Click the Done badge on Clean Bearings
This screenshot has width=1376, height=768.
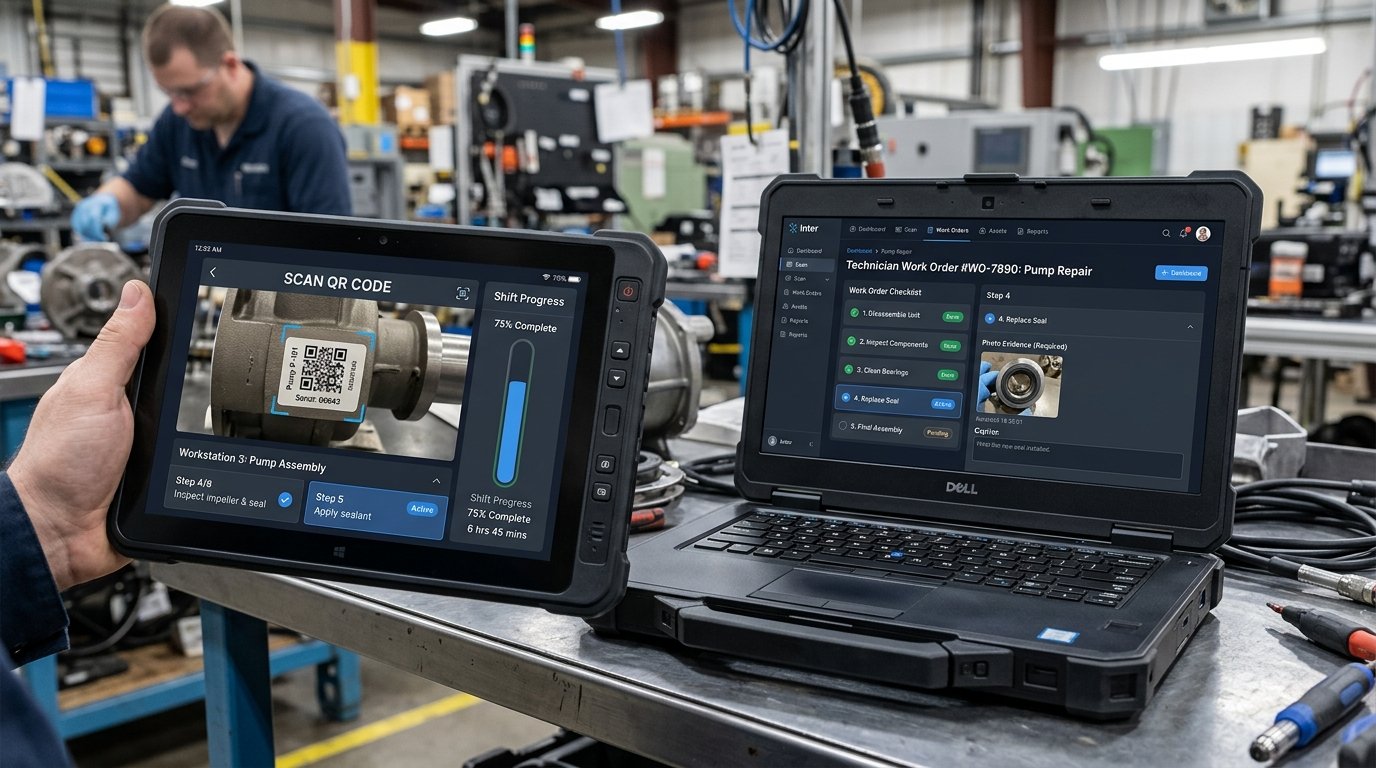coord(946,375)
